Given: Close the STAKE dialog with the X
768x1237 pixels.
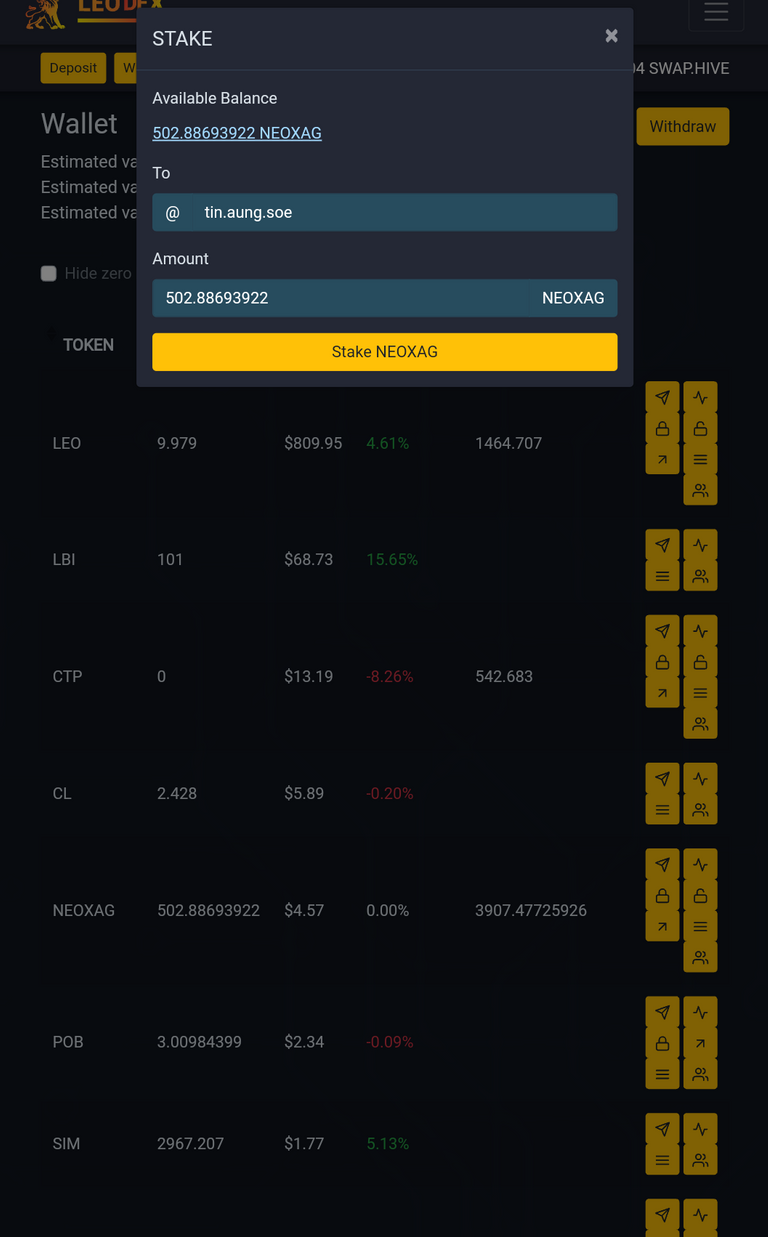Looking at the screenshot, I should [611, 36].
